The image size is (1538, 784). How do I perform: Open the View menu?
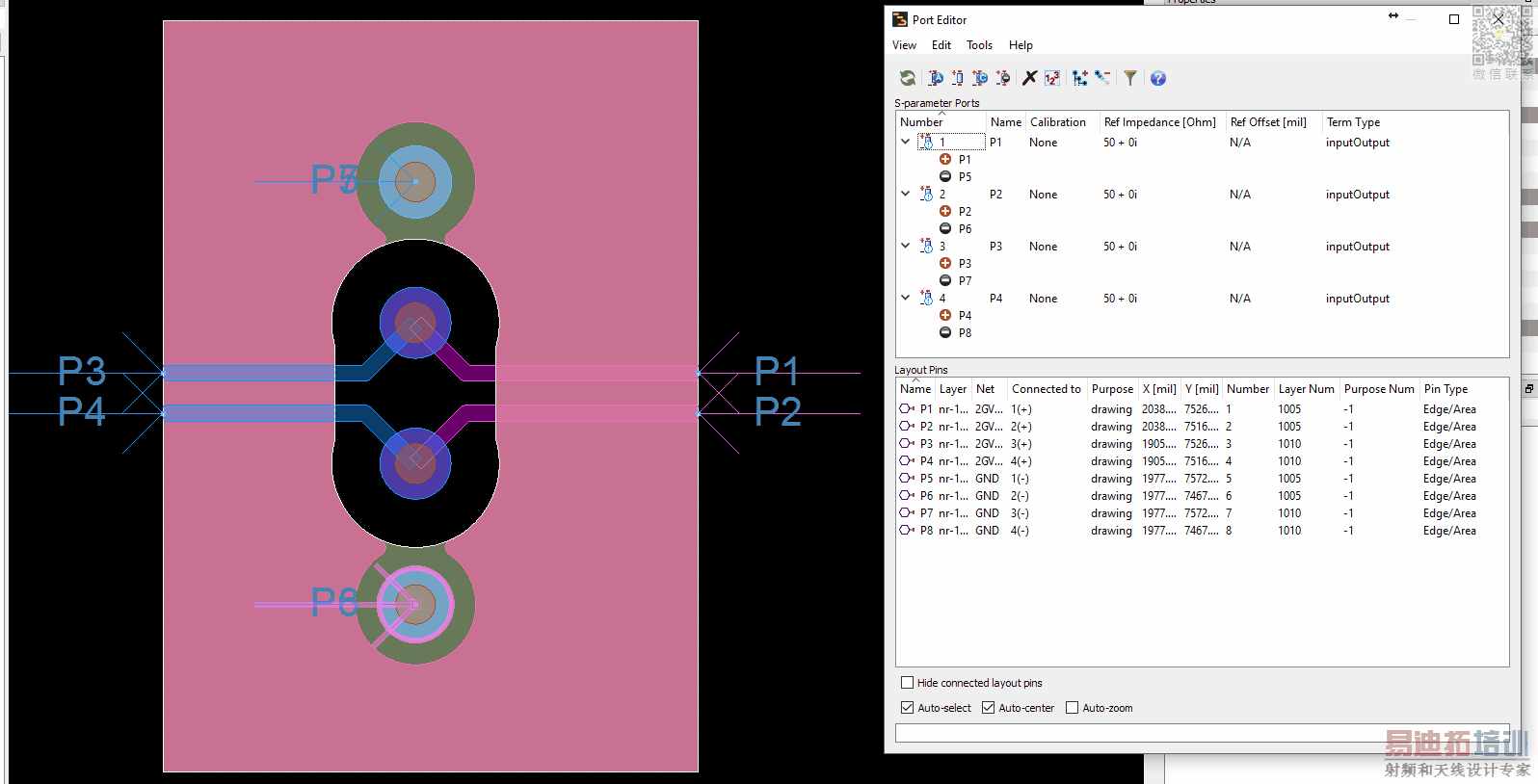[x=904, y=45]
